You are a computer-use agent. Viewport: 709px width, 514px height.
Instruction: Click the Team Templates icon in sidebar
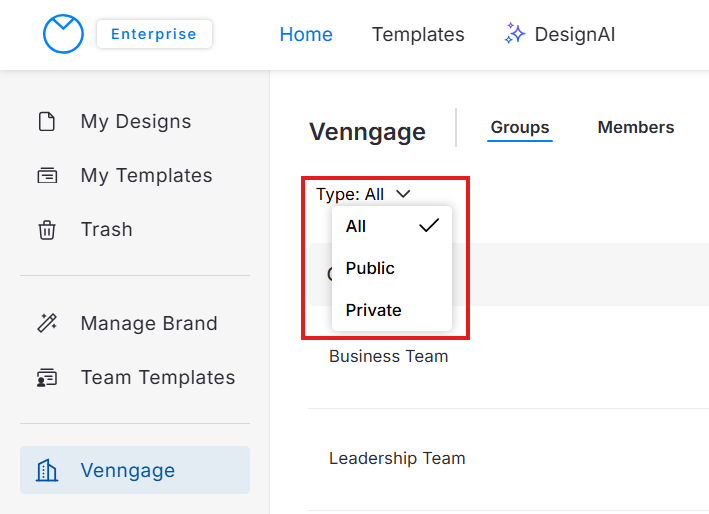coord(47,378)
